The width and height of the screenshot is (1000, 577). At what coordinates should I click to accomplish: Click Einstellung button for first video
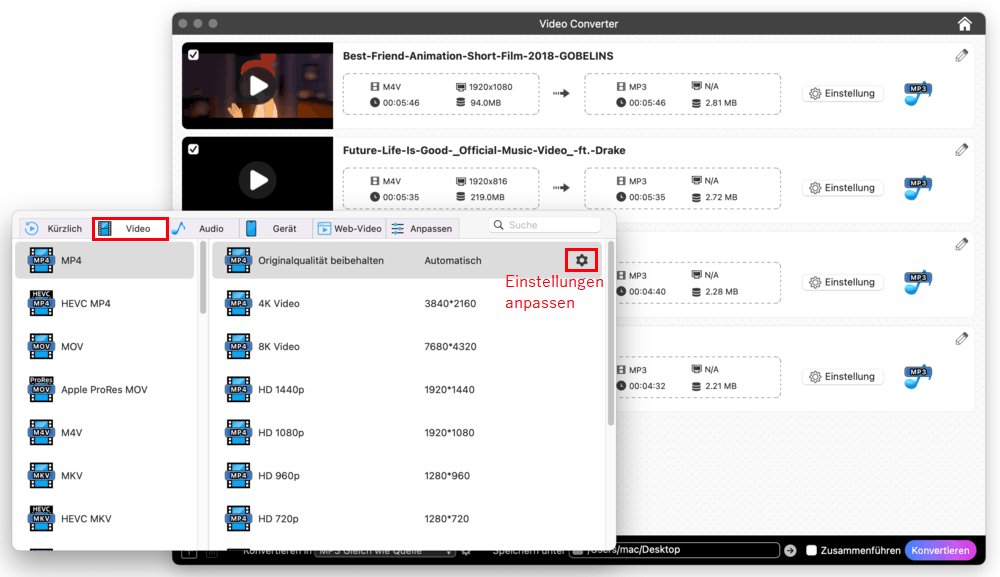[x=842, y=93]
